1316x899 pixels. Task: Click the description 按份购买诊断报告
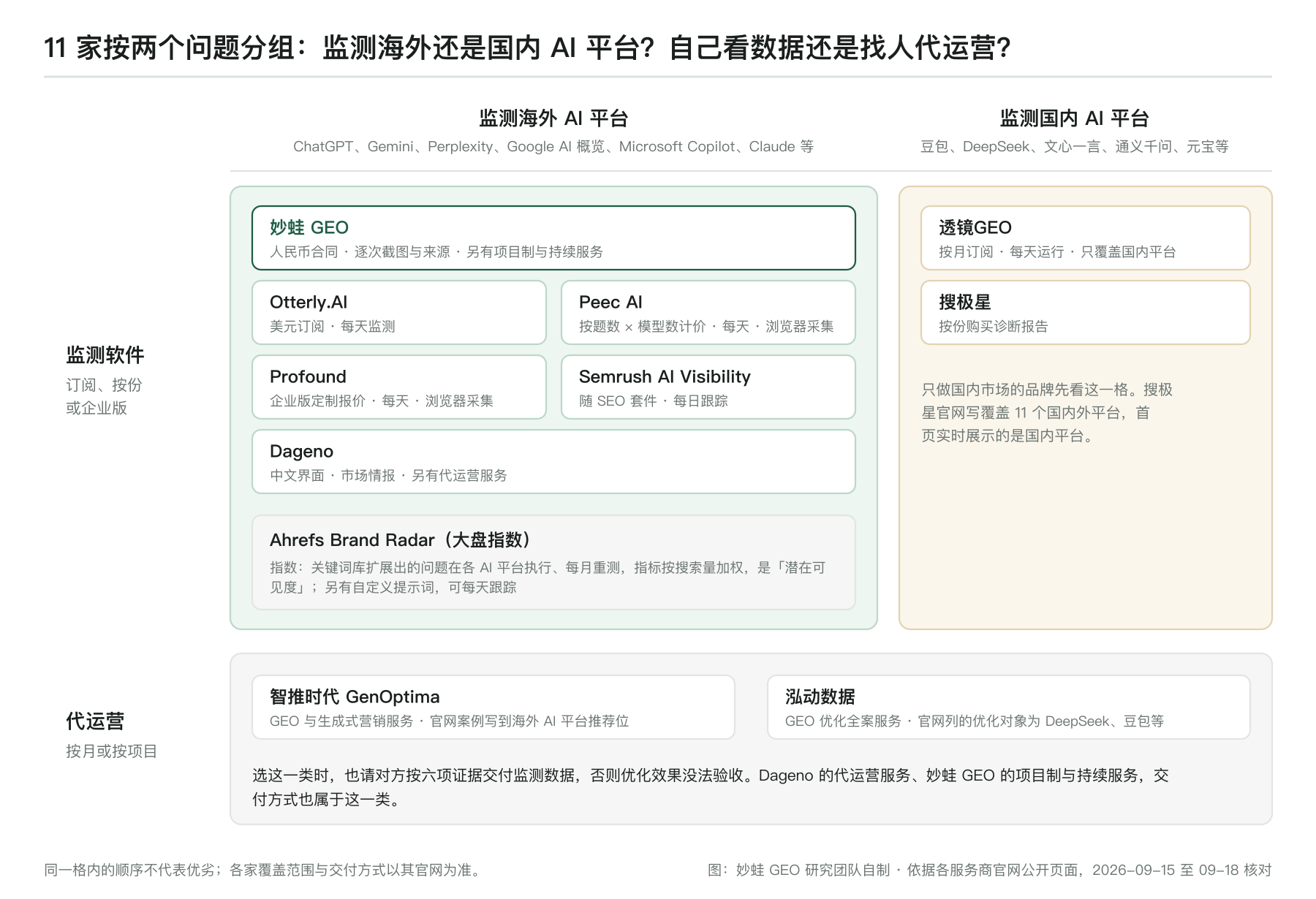(x=994, y=327)
